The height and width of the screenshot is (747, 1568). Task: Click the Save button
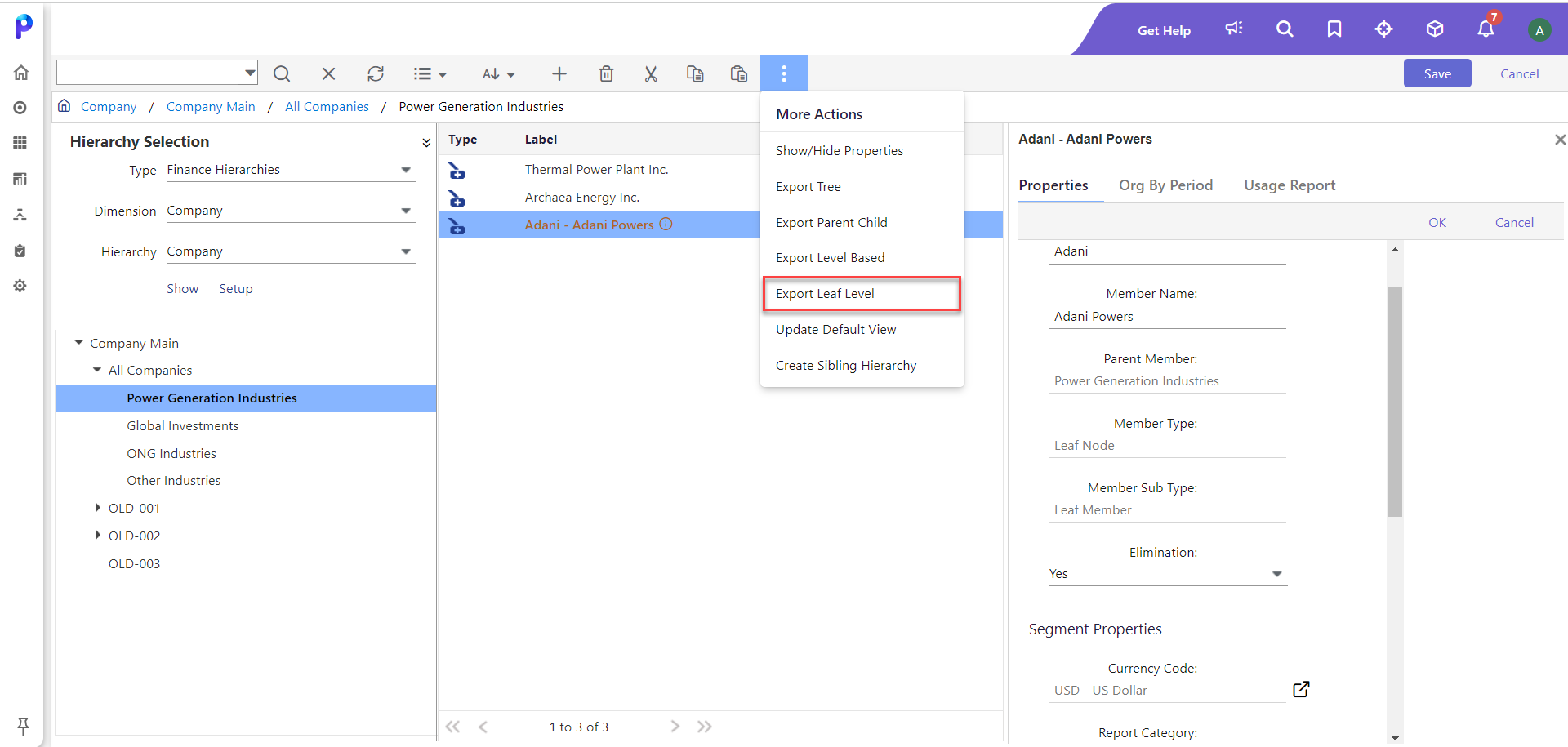click(x=1437, y=73)
